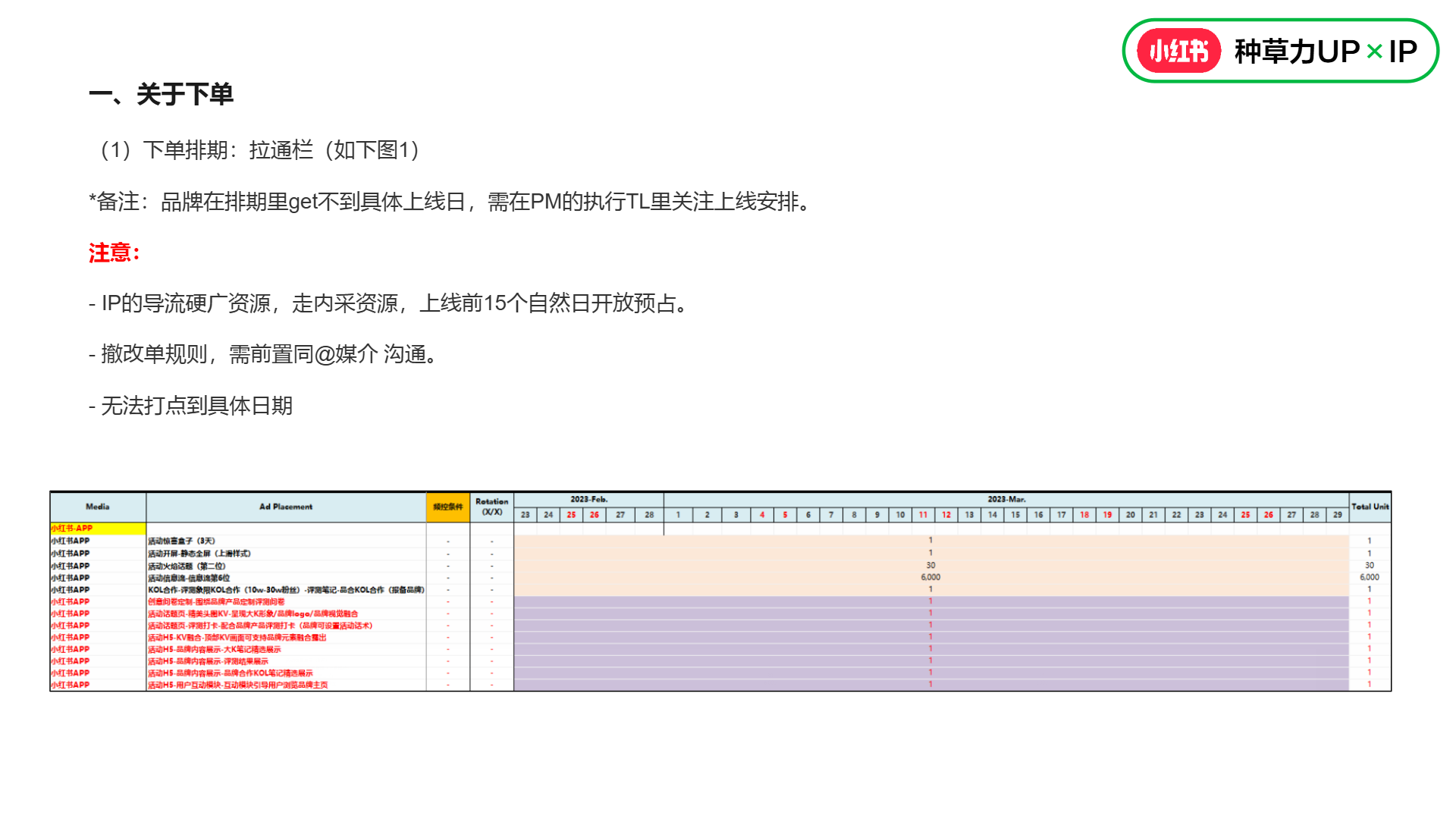Viewport: 1456px width, 819px height.
Task: Click the date cell 29 in March
Action: click(1338, 515)
